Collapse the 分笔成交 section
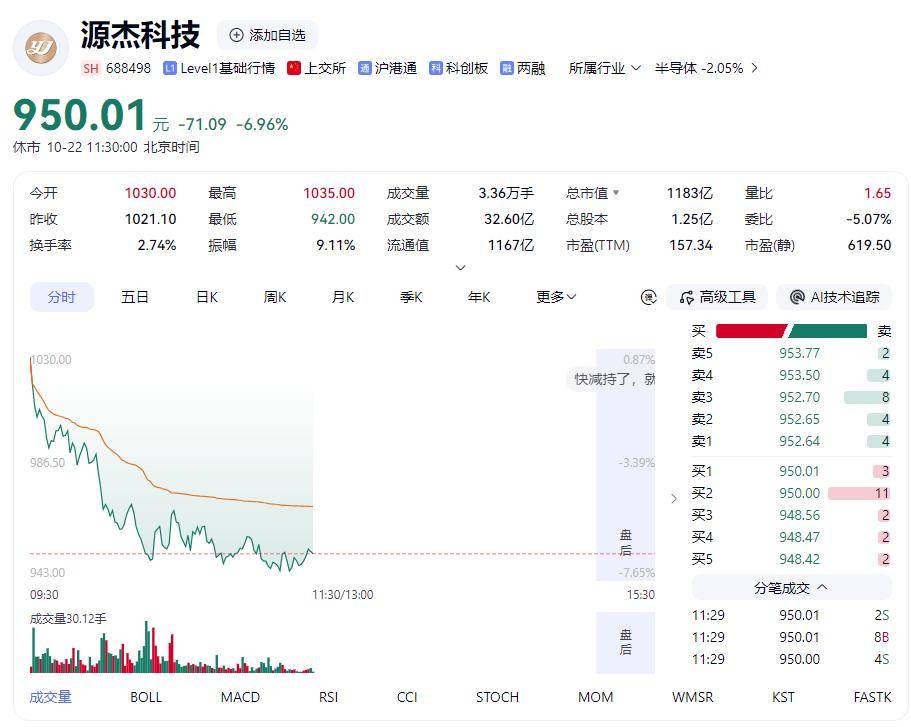911x727 pixels. click(791, 588)
